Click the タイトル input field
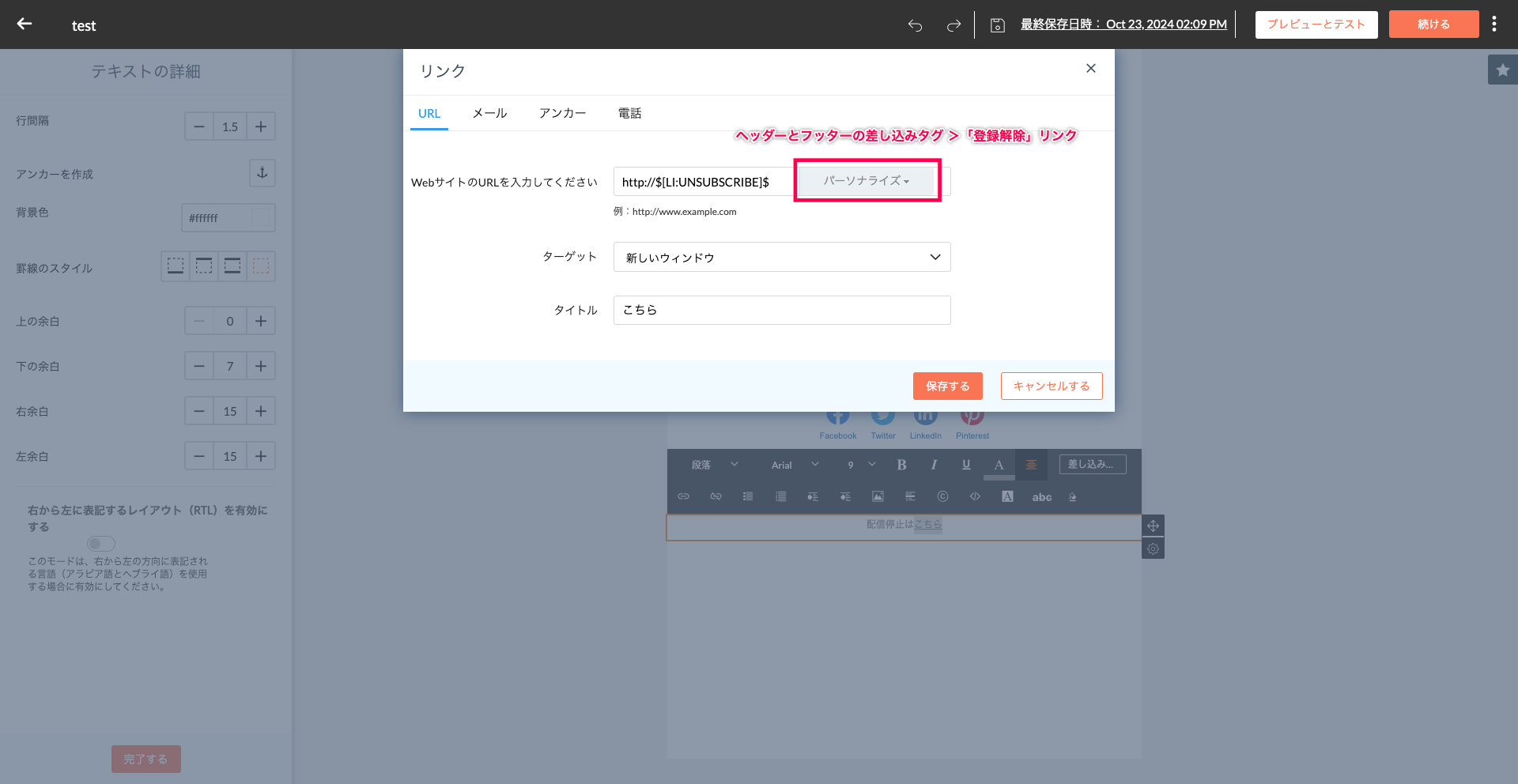Image resolution: width=1518 pixels, height=784 pixels. 781,311
